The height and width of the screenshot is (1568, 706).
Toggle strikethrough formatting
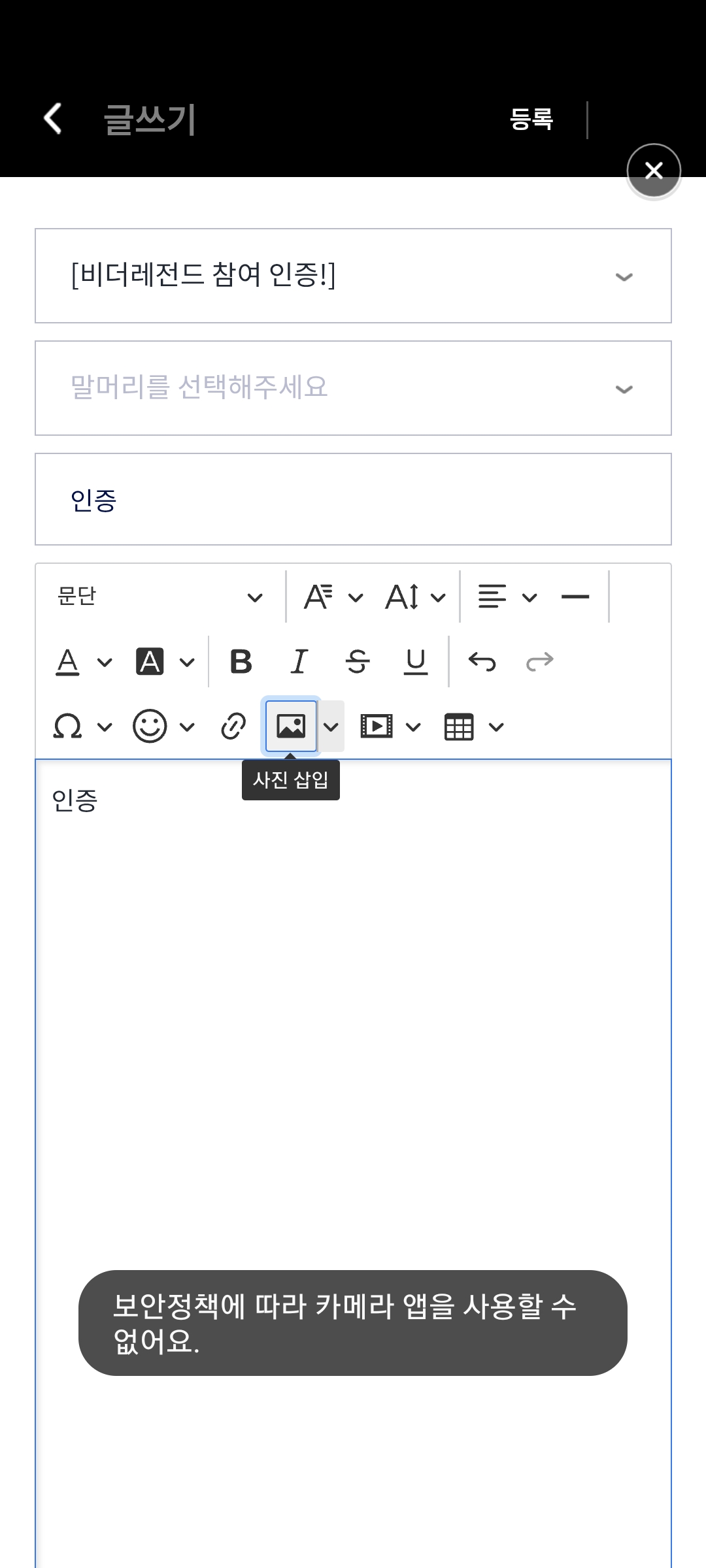(x=358, y=662)
